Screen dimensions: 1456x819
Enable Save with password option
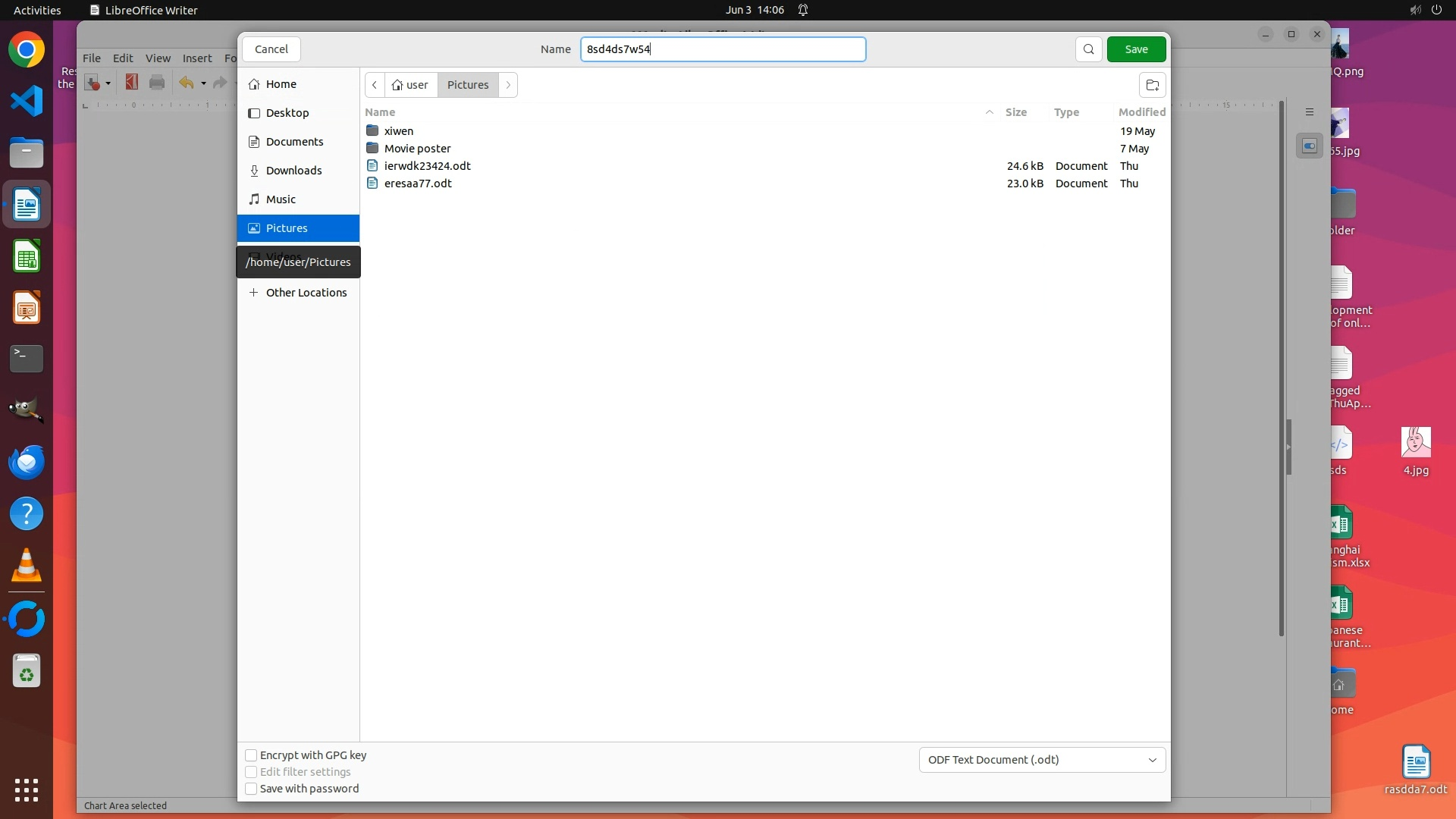tap(251, 789)
